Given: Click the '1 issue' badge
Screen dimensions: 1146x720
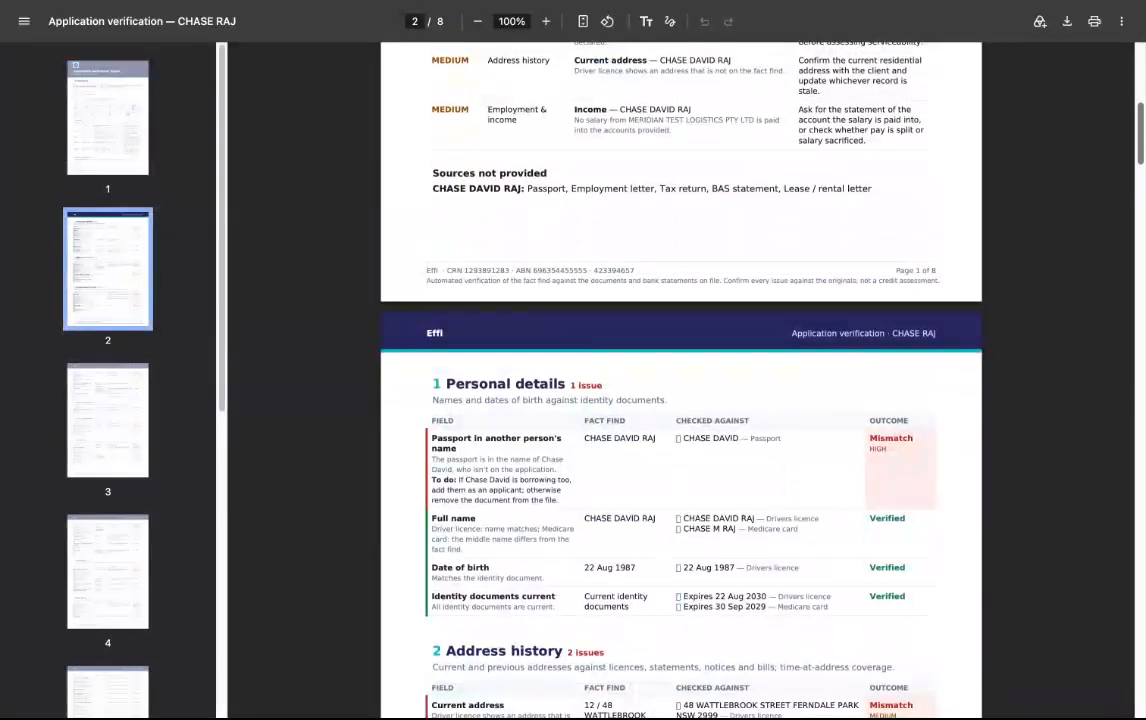Looking at the screenshot, I should [x=586, y=386].
